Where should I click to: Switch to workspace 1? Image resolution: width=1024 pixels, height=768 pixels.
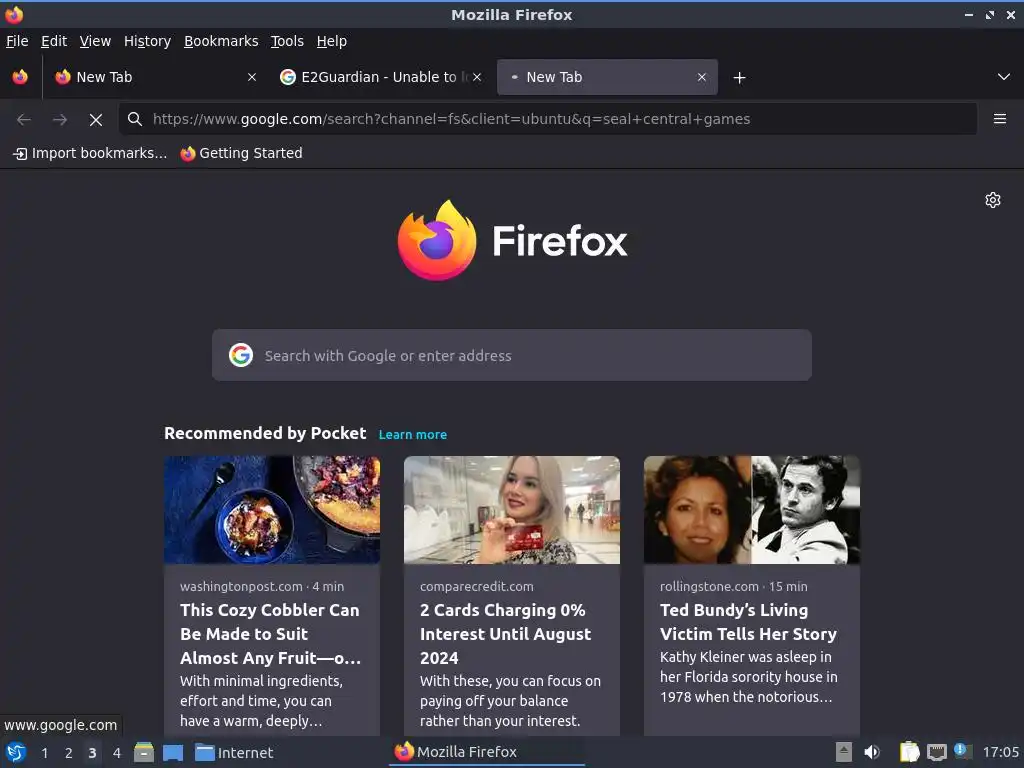pyautogui.click(x=44, y=753)
